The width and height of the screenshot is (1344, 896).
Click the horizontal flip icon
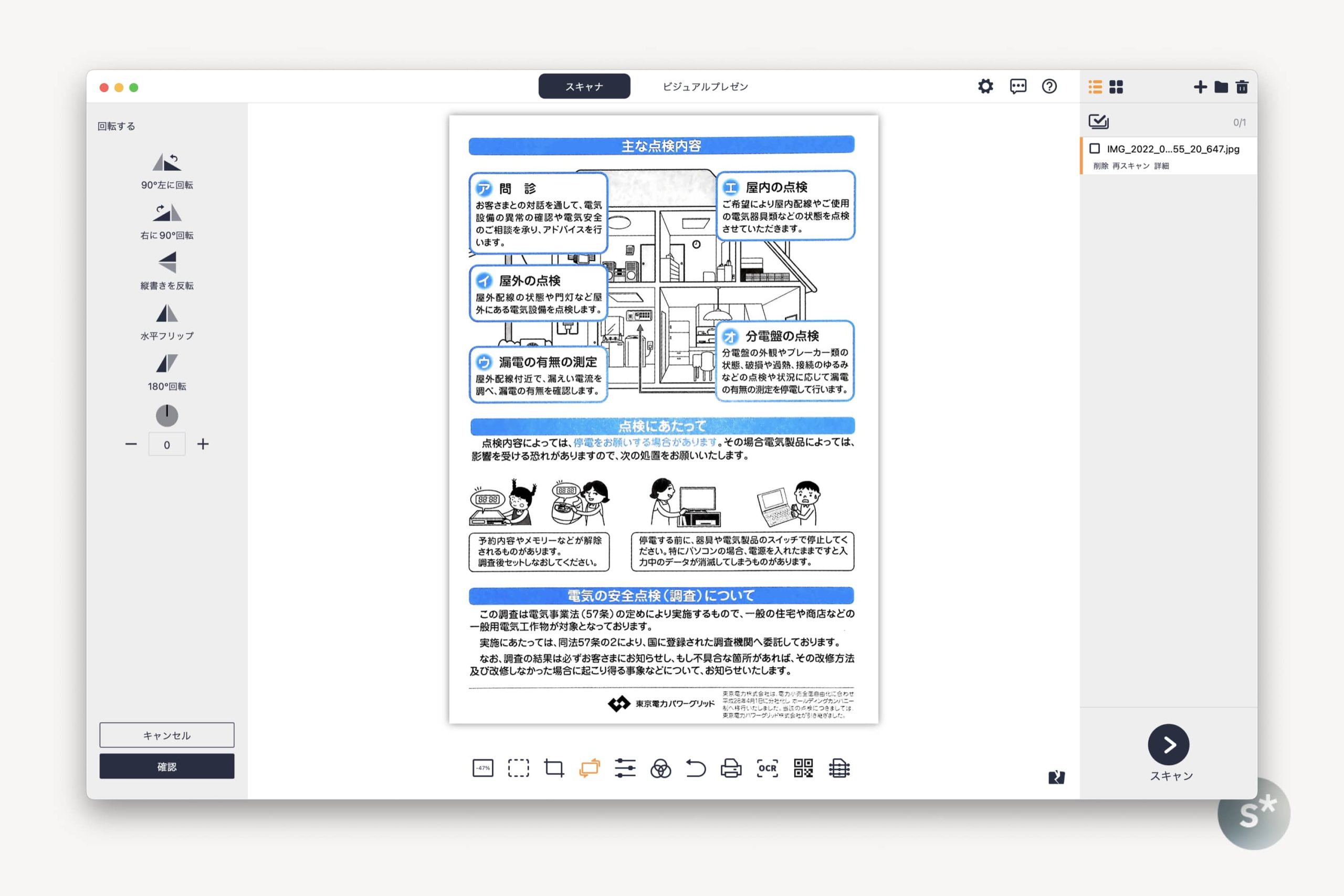click(167, 313)
